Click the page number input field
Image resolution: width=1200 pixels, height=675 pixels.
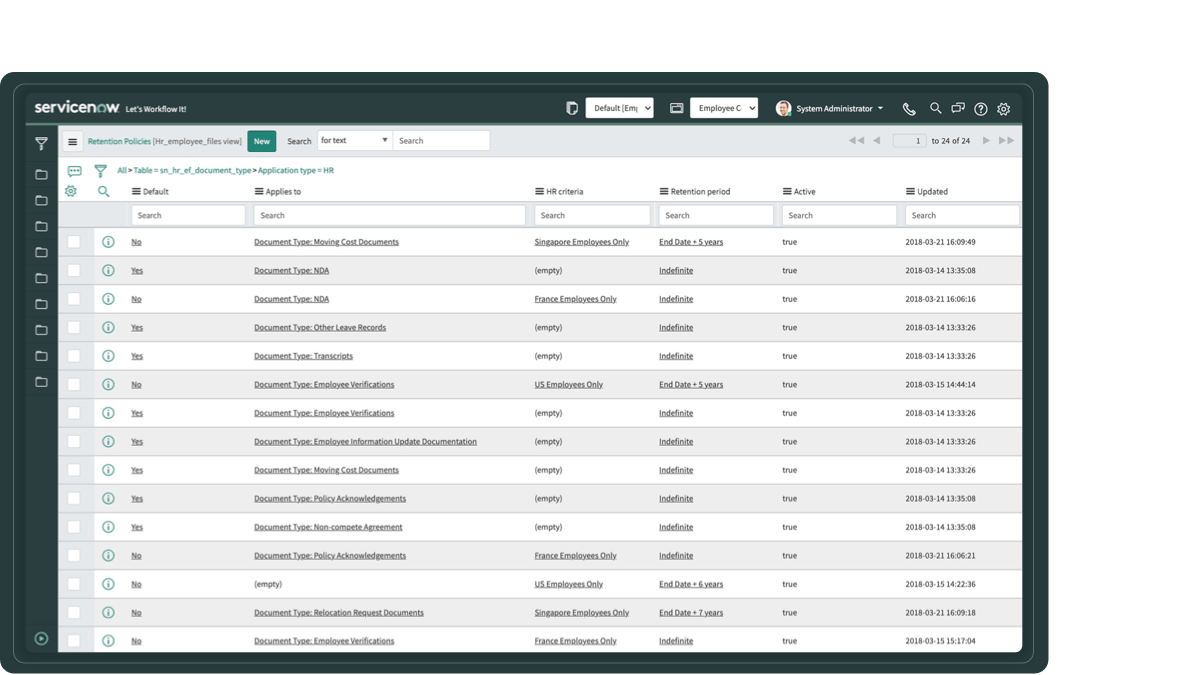click(909, 141)
